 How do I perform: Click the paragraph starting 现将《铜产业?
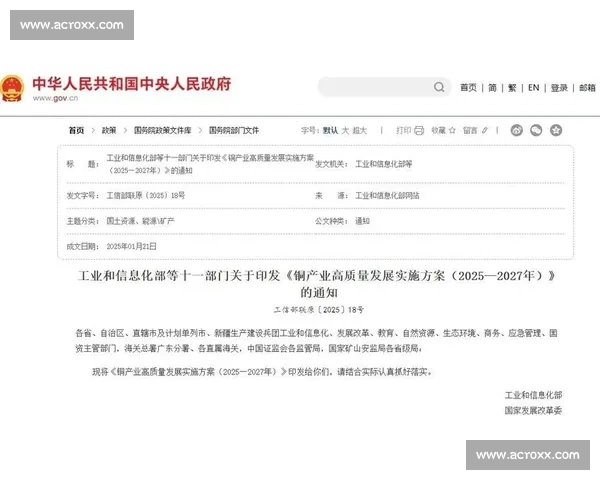tap(262, 372)
